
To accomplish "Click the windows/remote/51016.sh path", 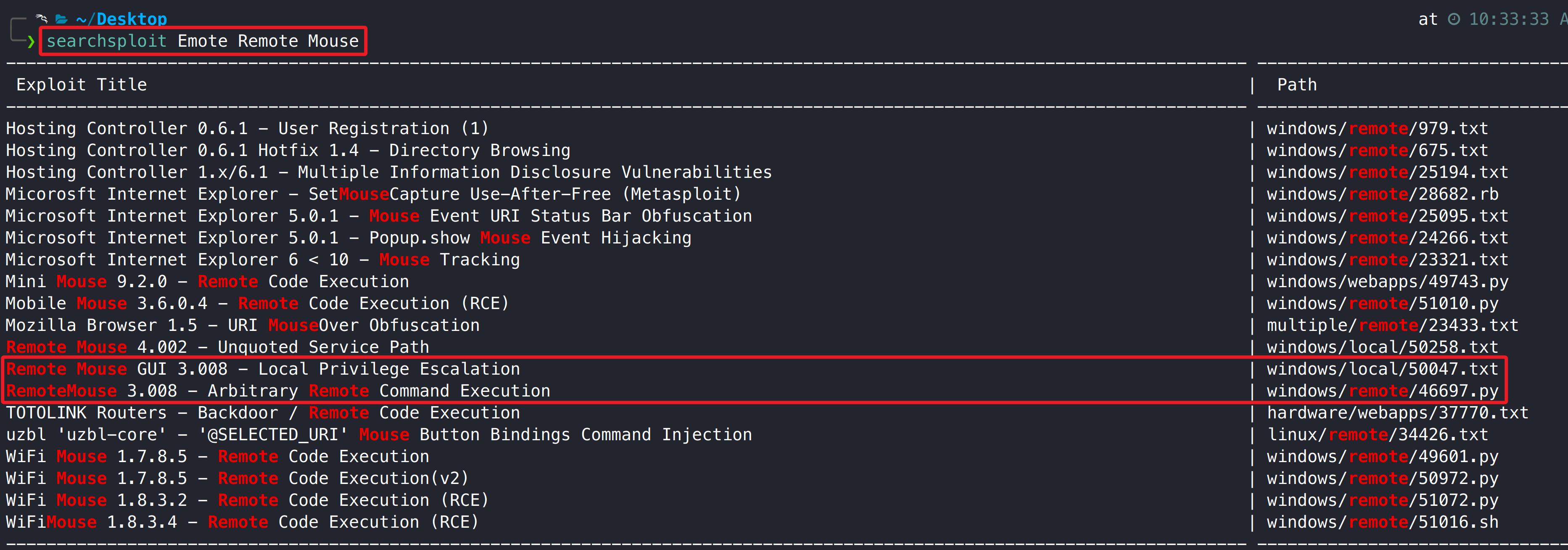I will pyautogui.click(x=1382, y=522).
